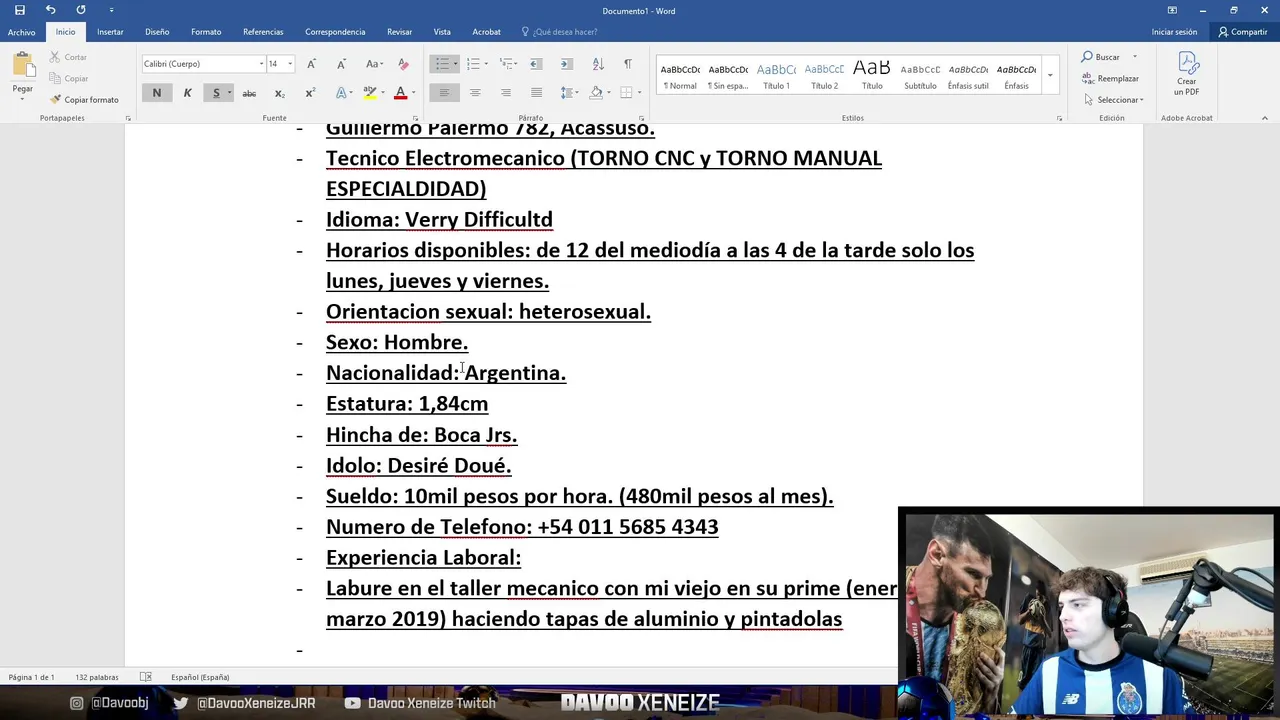
Task: Decrease paragraph indent
Action: click(x=536, y=64)
